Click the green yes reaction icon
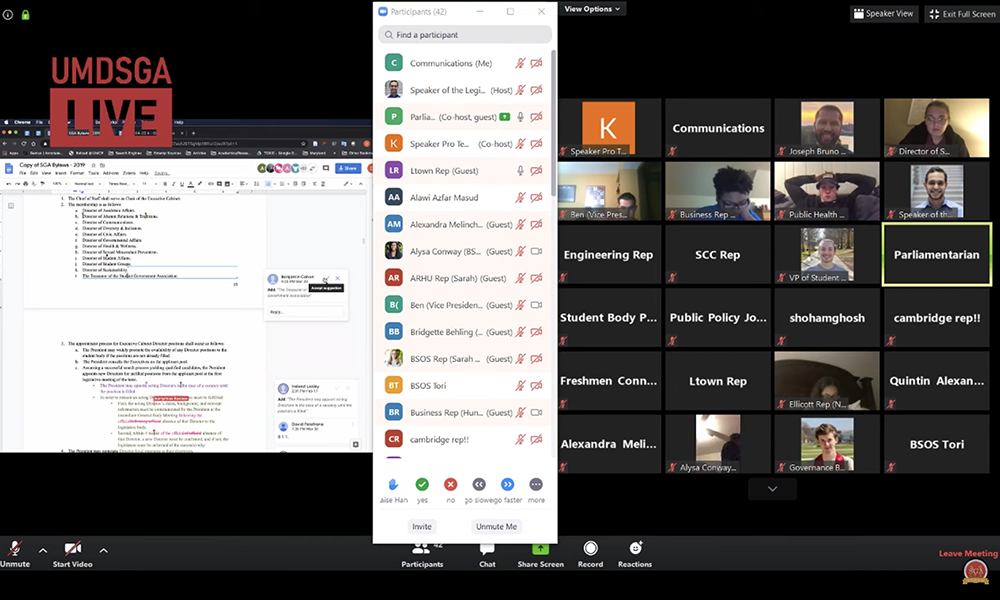1000x600 pixels. pos(422,484)
